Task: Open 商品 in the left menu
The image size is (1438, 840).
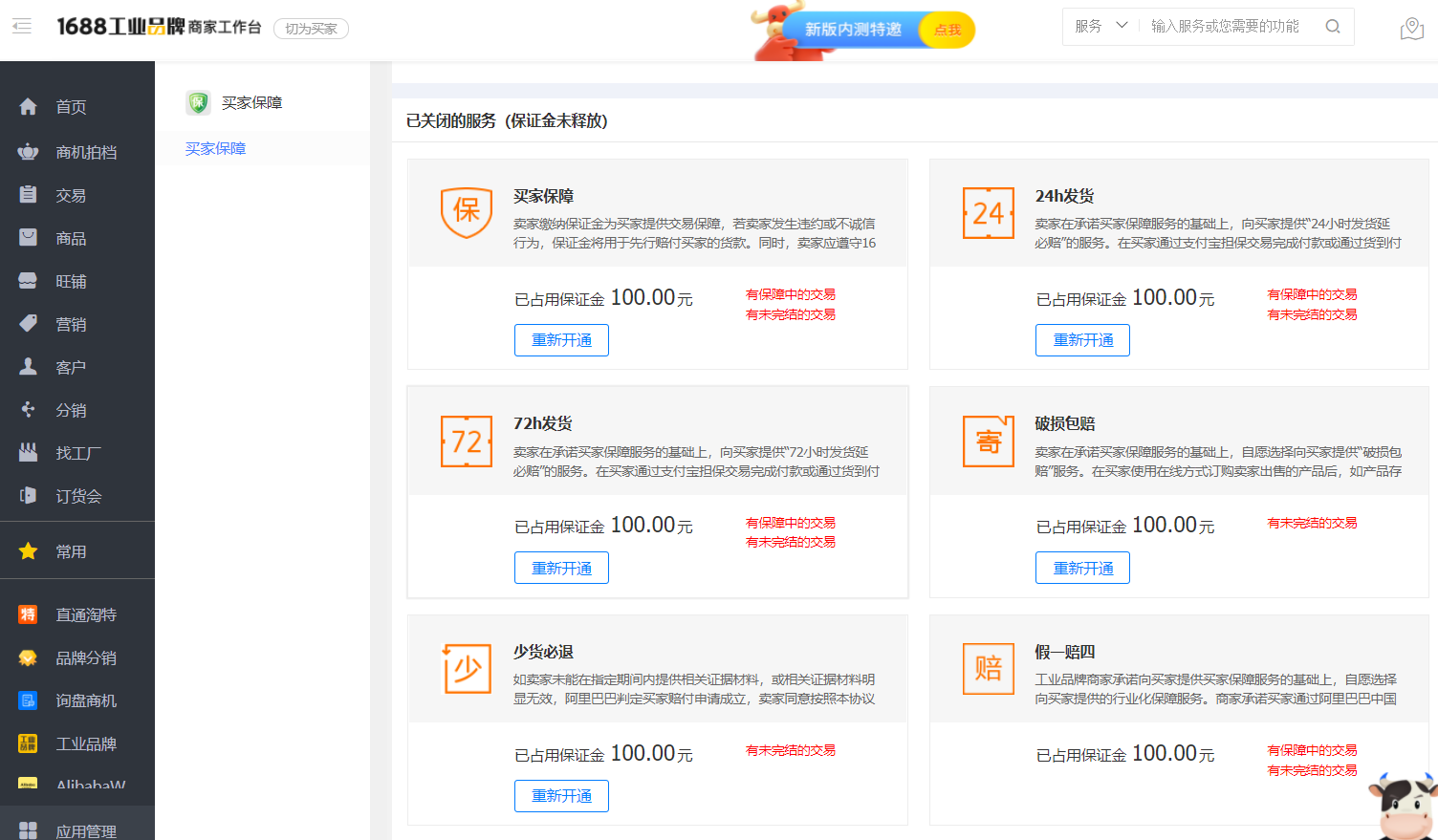Action: coord(71,238)
